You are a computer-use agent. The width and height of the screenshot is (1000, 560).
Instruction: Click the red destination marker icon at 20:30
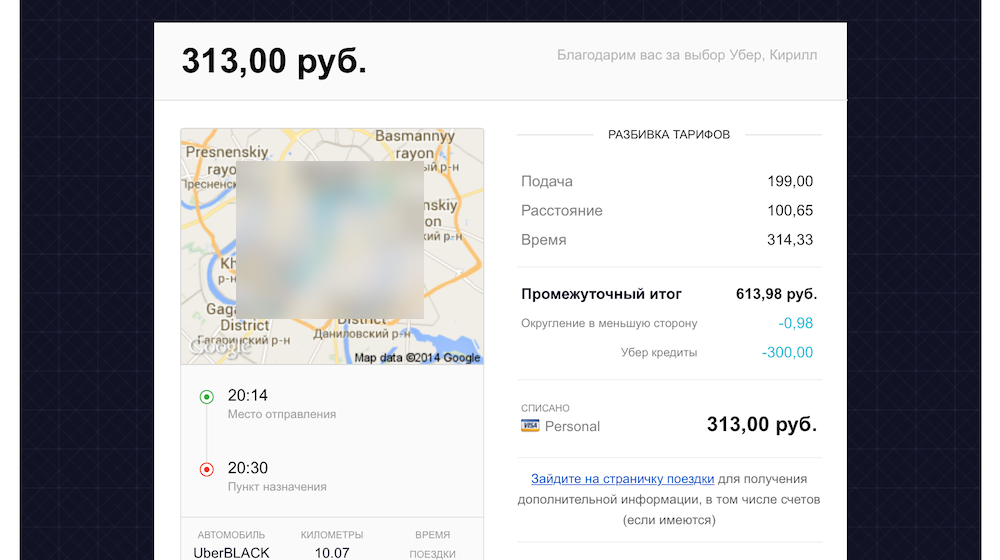pyautogui.click(x=207, y=469)
